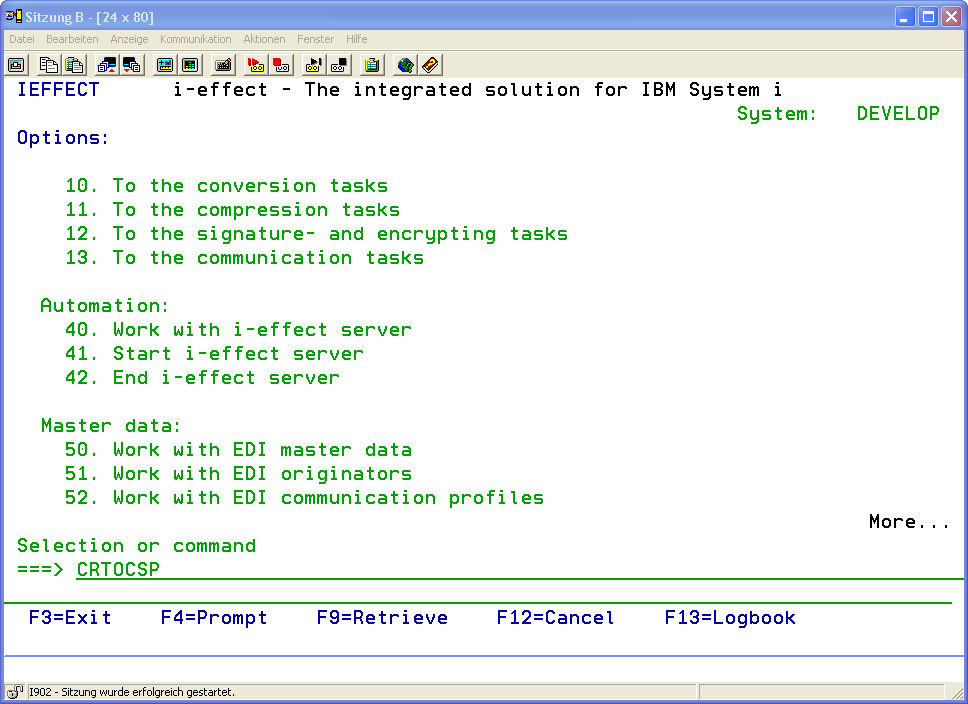Open the Display setup icon
Screen dimensions: 968x704
(165, 65)
